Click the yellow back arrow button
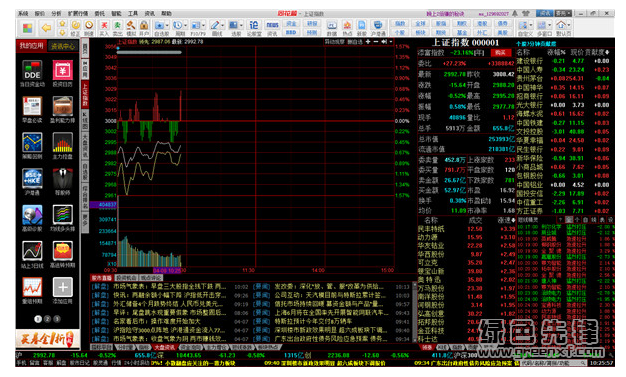The width and height of the screenshot is (626, 377). click(x=47, y=28)
